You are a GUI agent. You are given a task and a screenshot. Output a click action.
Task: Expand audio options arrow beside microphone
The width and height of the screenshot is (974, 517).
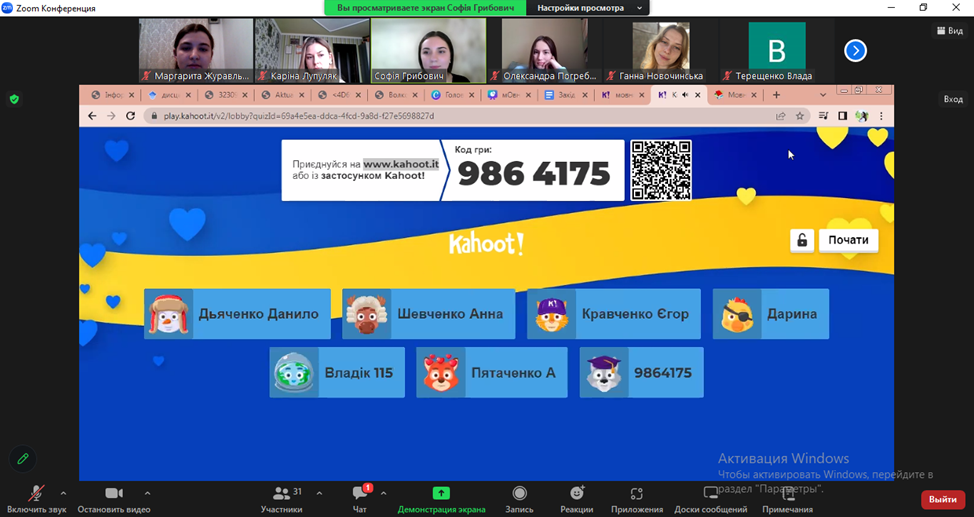[x=63, y=493]
